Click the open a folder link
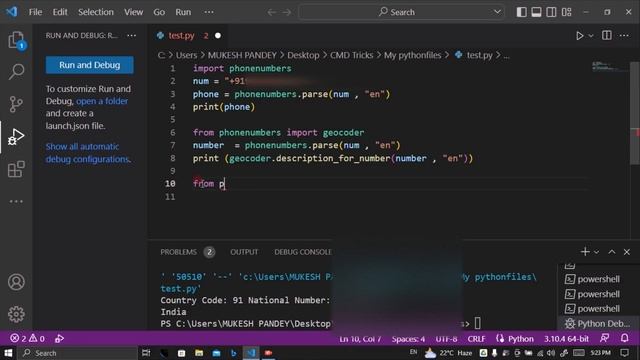The height and width of the screenshot is (360, 640). (x=102, y=101)
